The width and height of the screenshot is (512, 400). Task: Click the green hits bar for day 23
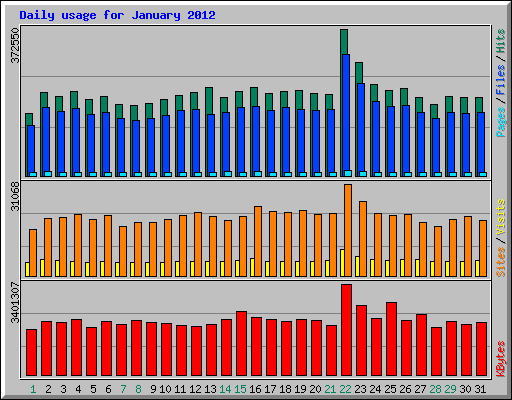click(359, 73)
